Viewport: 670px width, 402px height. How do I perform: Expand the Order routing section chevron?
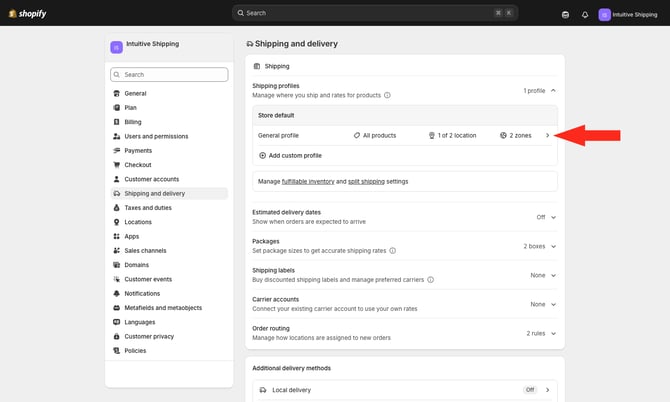click(553, 334)
